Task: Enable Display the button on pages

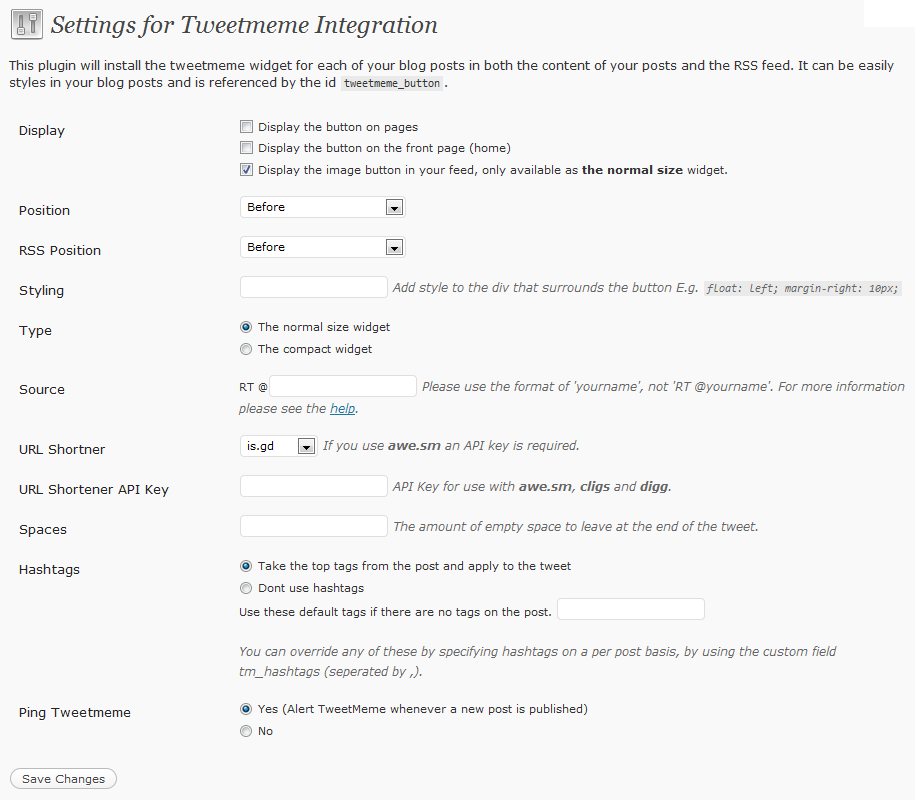Action: point(246,127)
